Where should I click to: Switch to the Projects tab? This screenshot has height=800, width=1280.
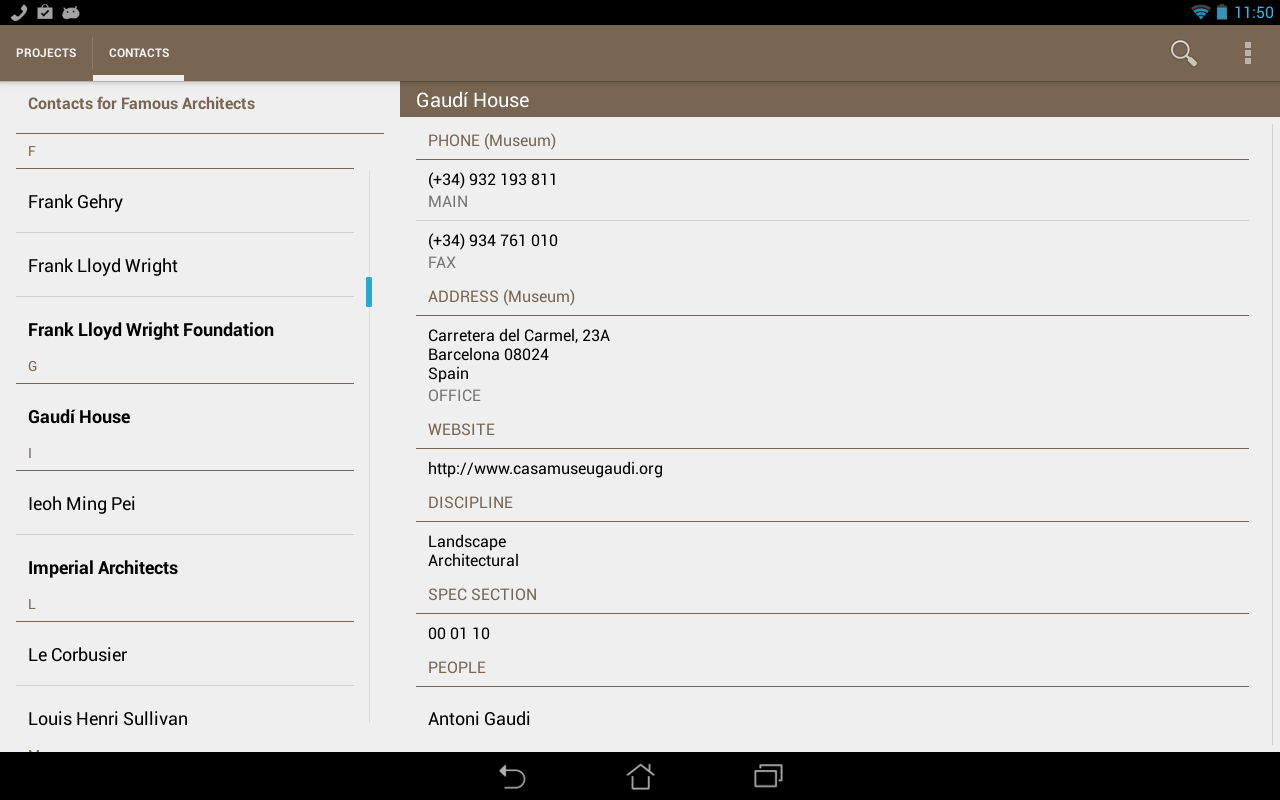click(46, 53)
